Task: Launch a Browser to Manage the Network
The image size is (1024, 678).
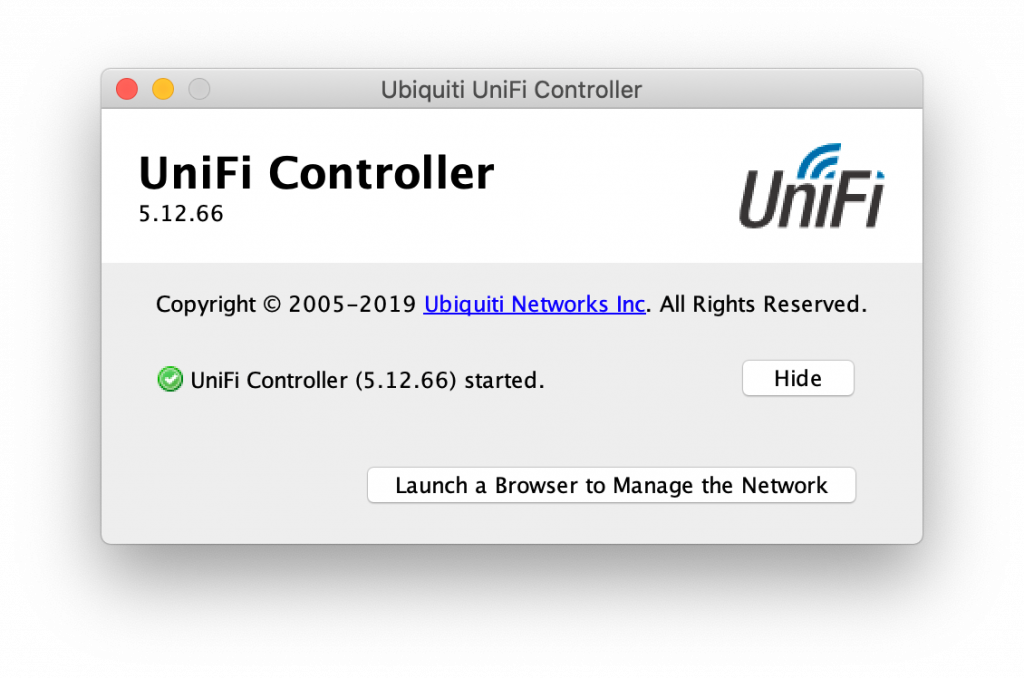Action: click(x=611, y=485)
